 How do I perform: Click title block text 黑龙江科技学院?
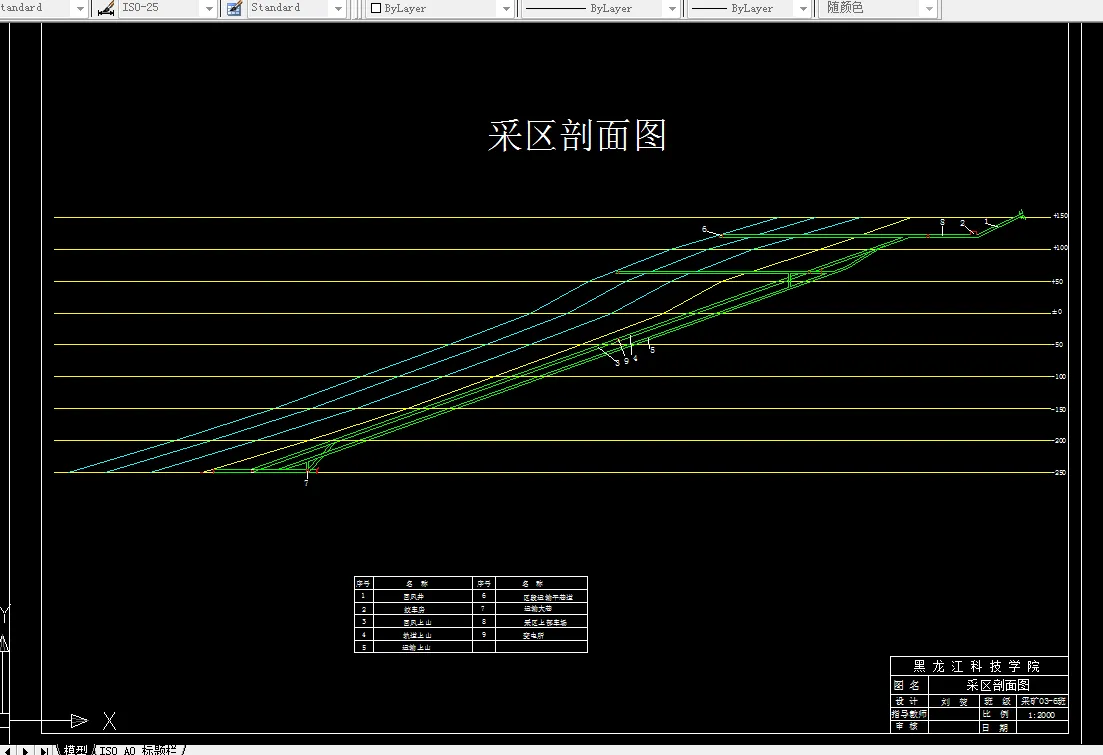[976, 666]
